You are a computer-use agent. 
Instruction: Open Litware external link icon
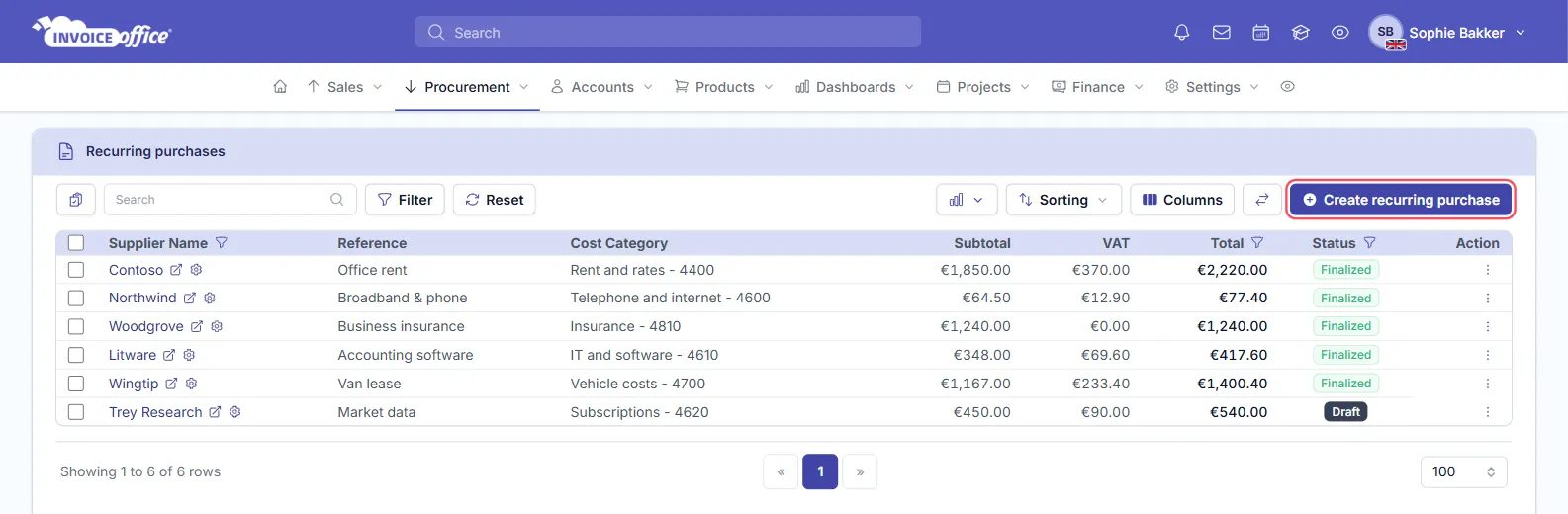tap(169, 355)
